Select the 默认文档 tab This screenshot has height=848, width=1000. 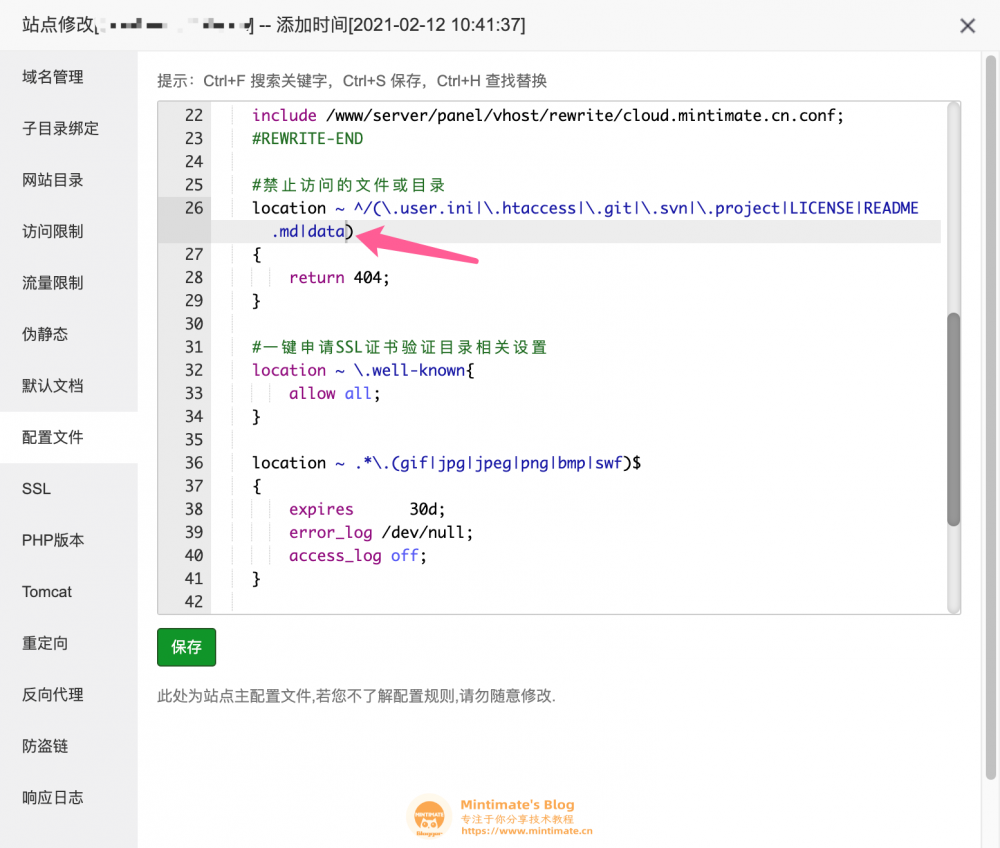point(53,386)
